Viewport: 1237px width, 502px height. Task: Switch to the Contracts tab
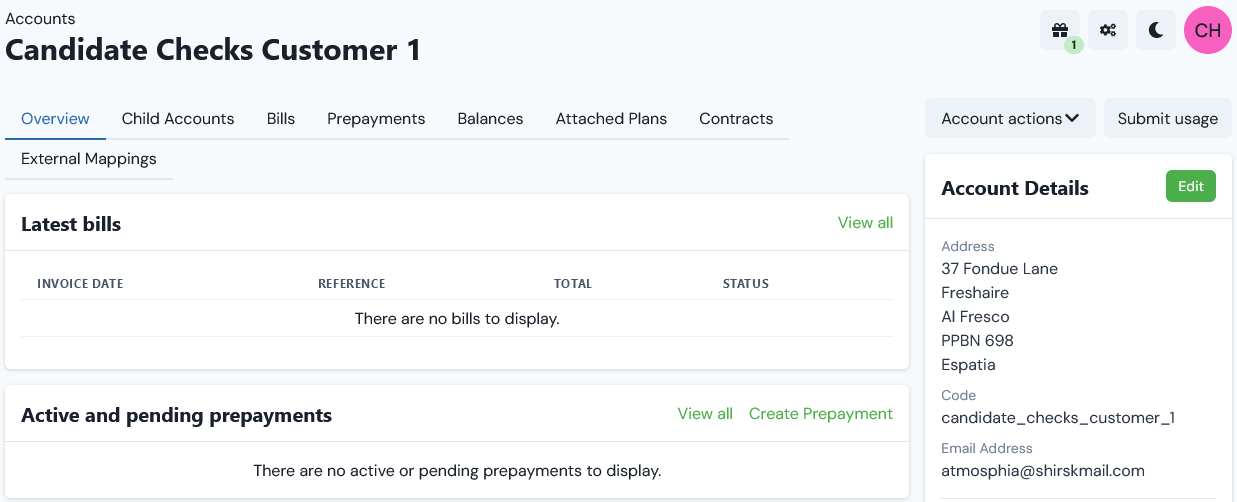click(x=736, y=118)
